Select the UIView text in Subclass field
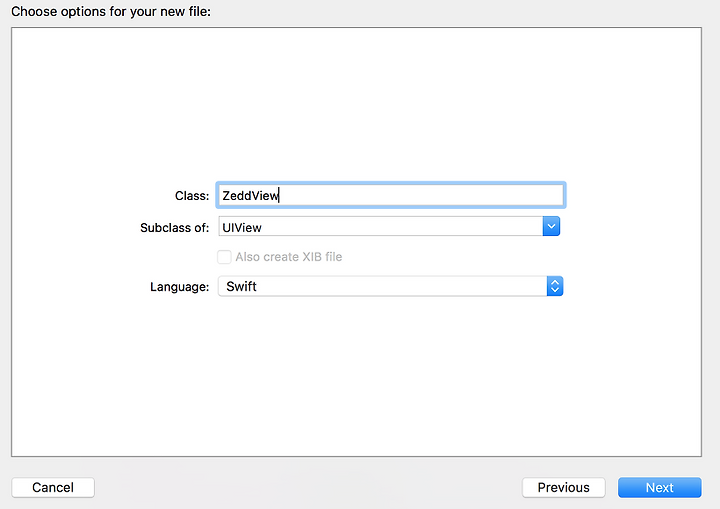This screenshot has width=720, height=509. [x=242, y=228]
